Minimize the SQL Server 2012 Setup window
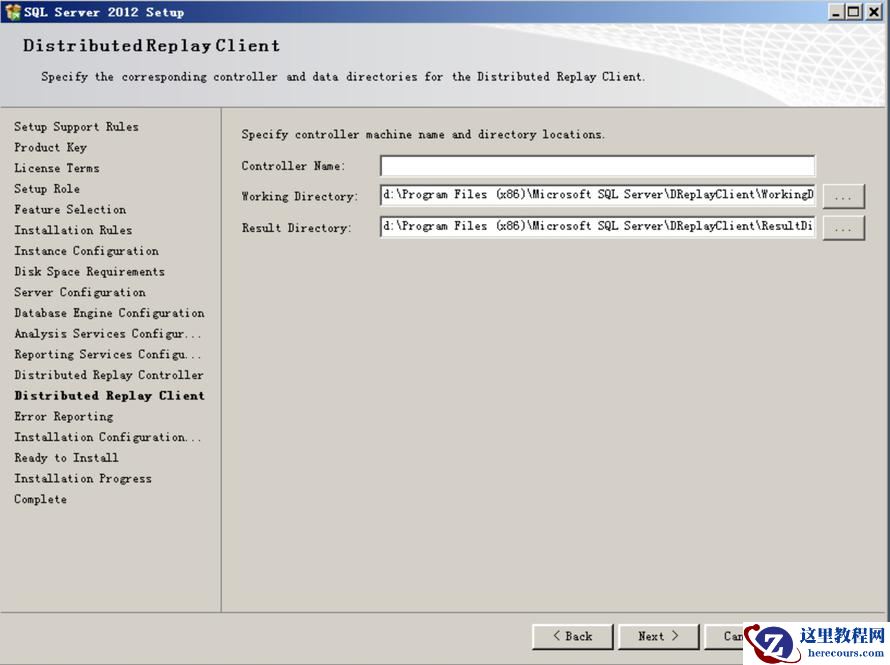 835,12
